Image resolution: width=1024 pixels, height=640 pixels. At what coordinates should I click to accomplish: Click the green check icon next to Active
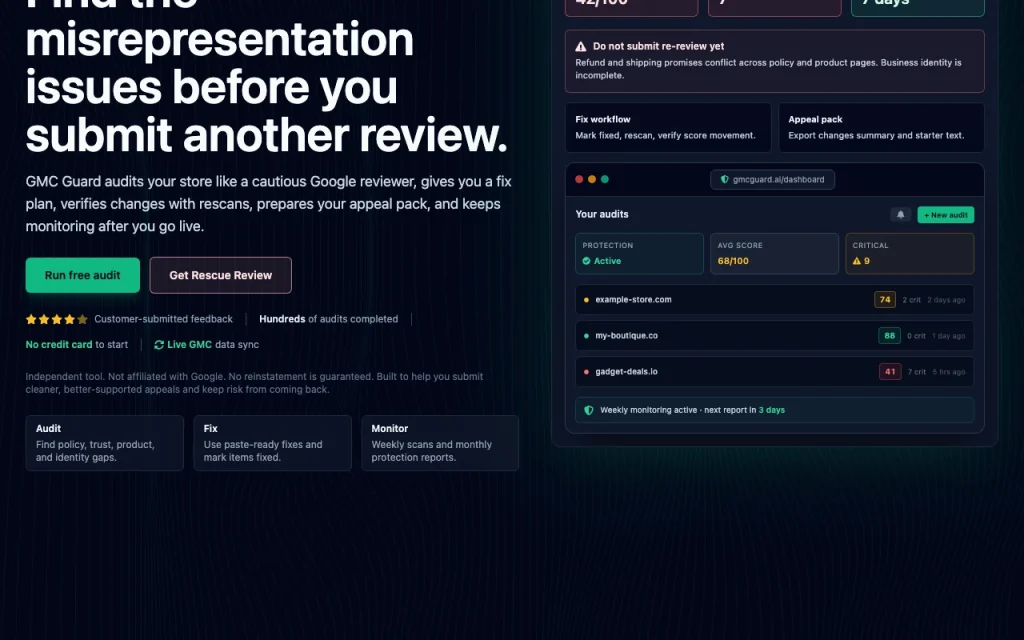click(x=586, y=261)
